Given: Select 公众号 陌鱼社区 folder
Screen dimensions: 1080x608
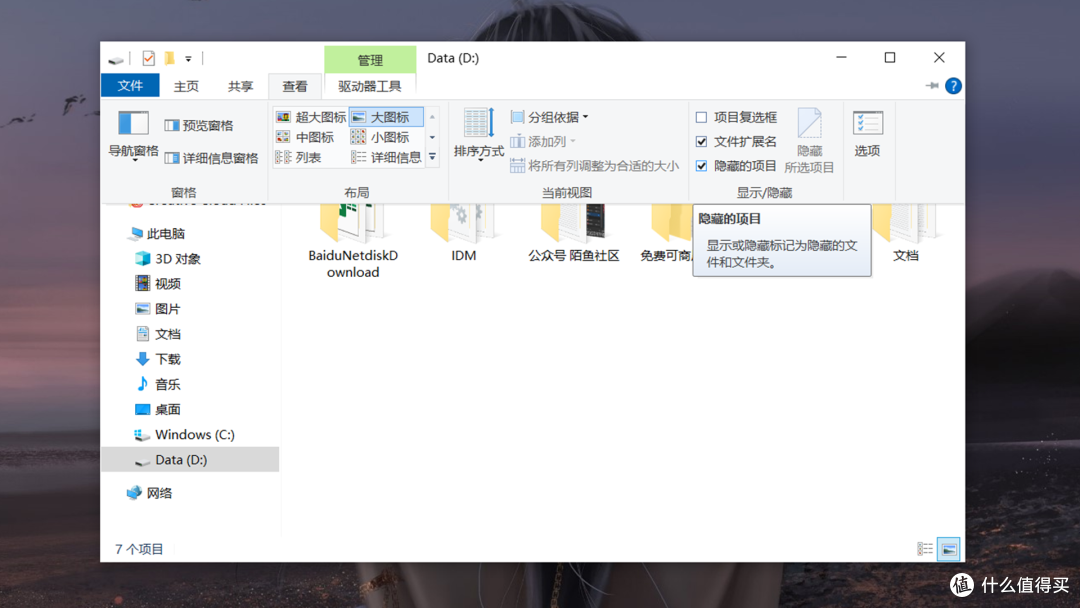Looking at the screenshot, I should pyautogui.click(x=574, y=234).
